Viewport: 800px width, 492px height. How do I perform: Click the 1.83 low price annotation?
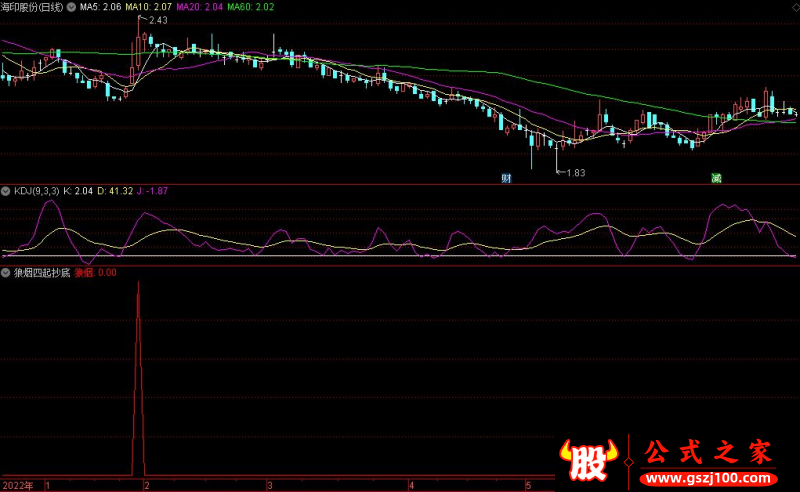coord(574,173)
